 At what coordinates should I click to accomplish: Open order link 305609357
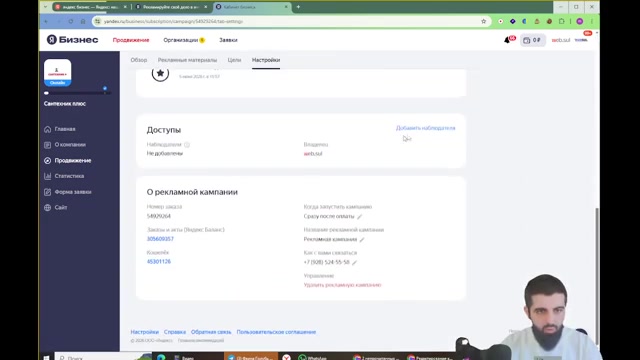[x=160, y=239]
